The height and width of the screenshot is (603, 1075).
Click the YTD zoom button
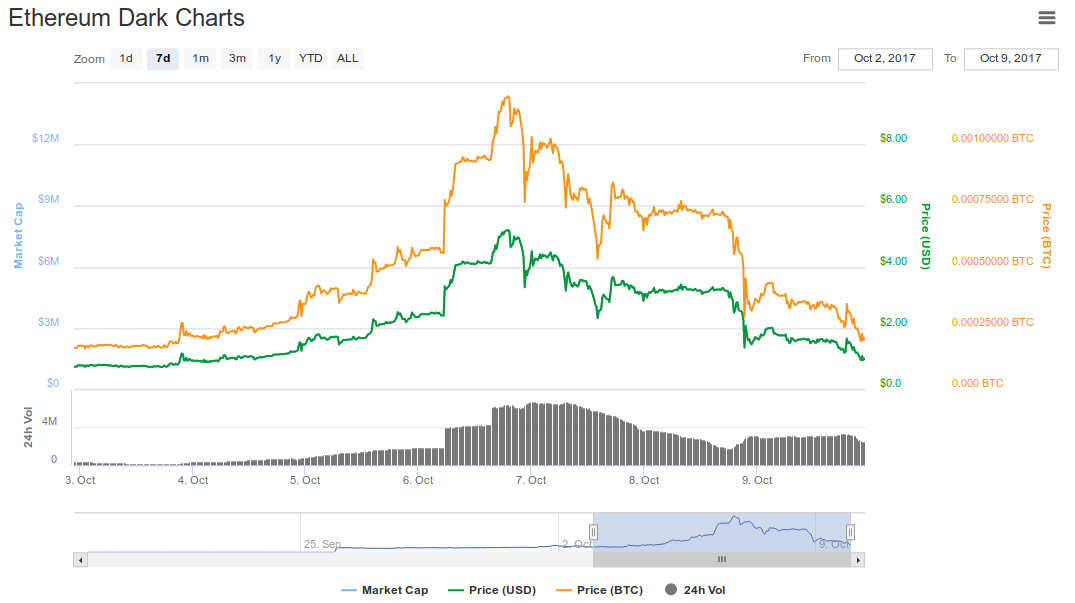coord(311,58)
